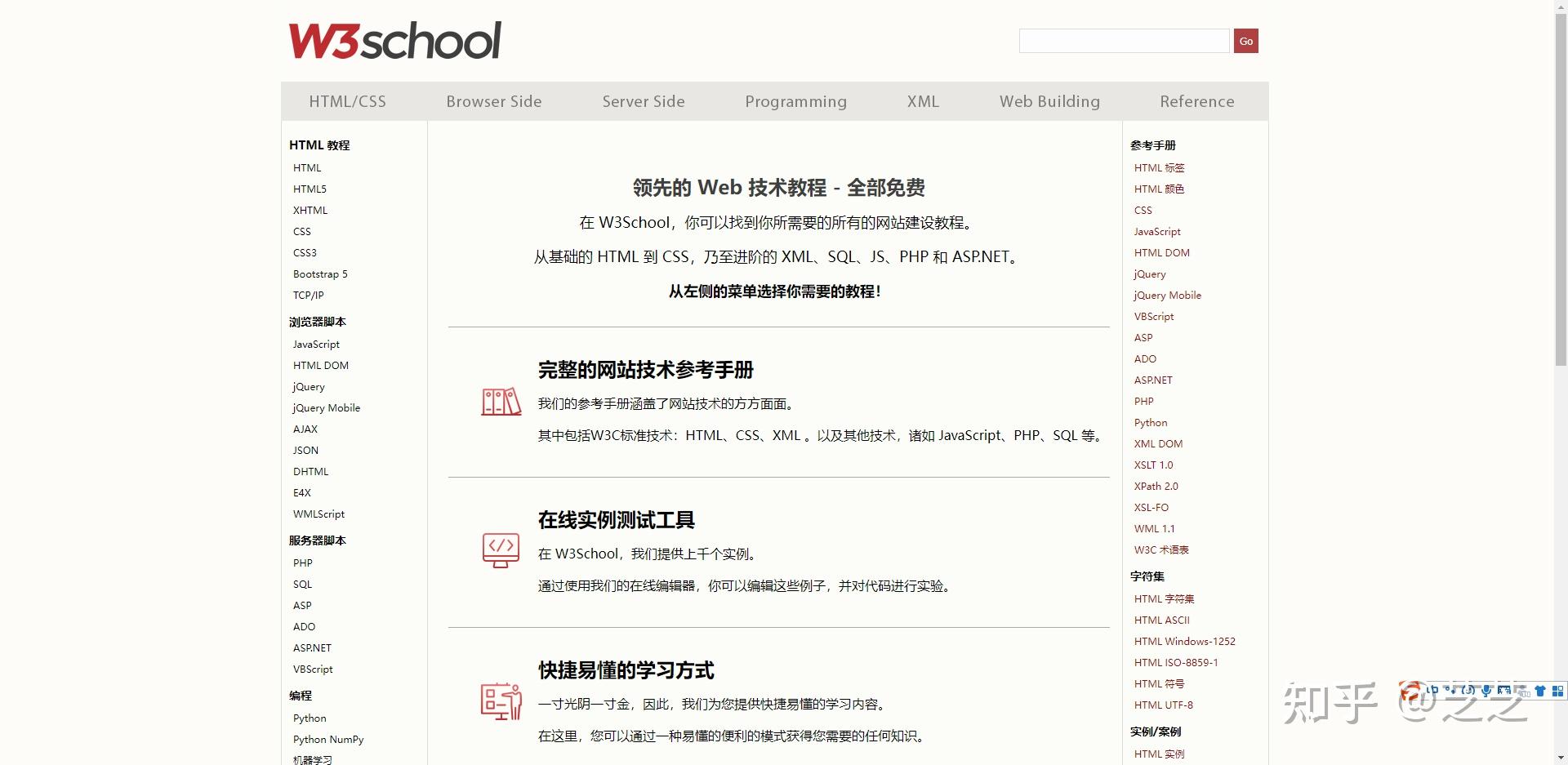Go to the CSS3 tutorial
This screenshot has height=765, width=1568.
point(305,252)
